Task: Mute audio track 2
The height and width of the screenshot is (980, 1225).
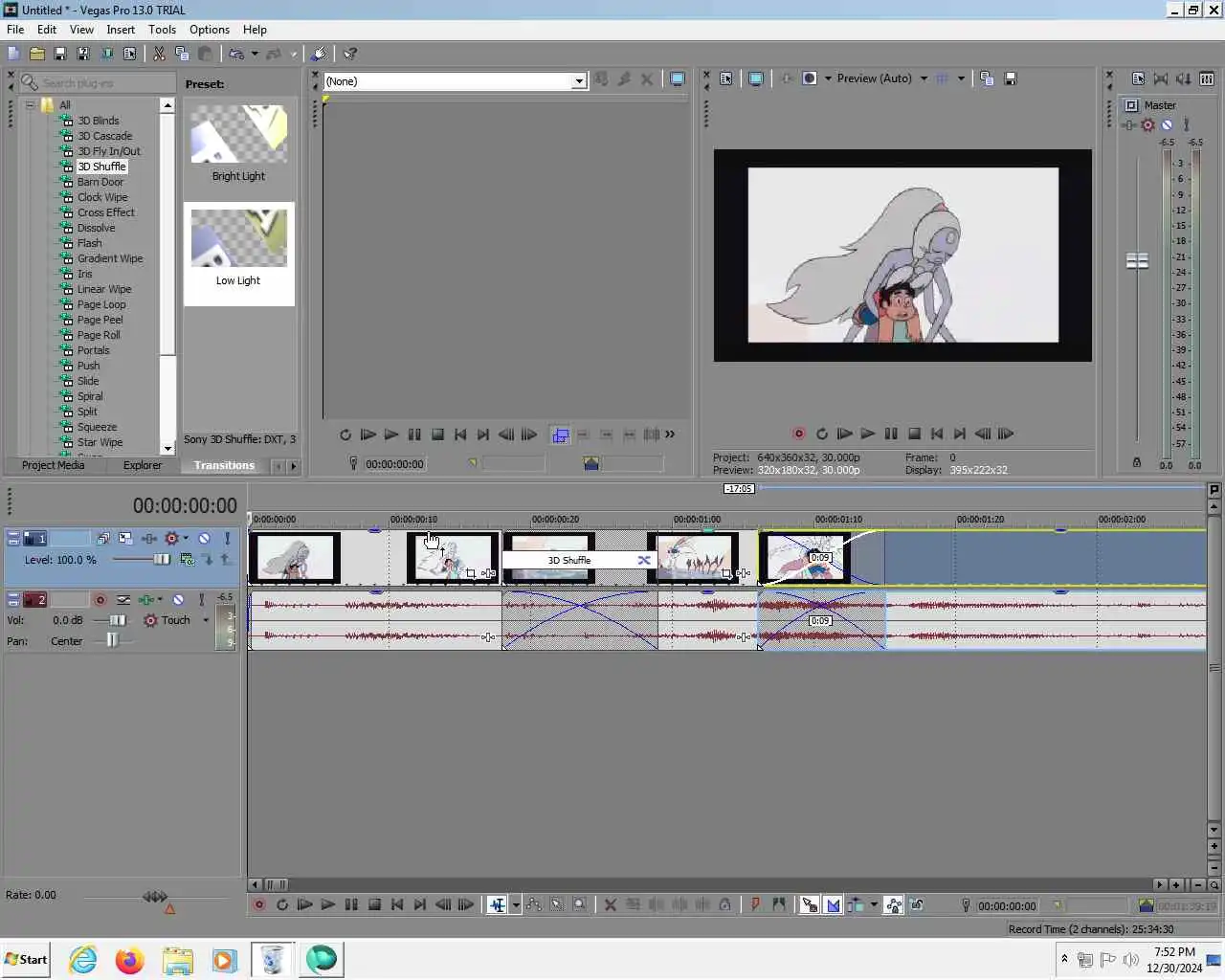Action: pyautogui.click(x=178, y=600)
